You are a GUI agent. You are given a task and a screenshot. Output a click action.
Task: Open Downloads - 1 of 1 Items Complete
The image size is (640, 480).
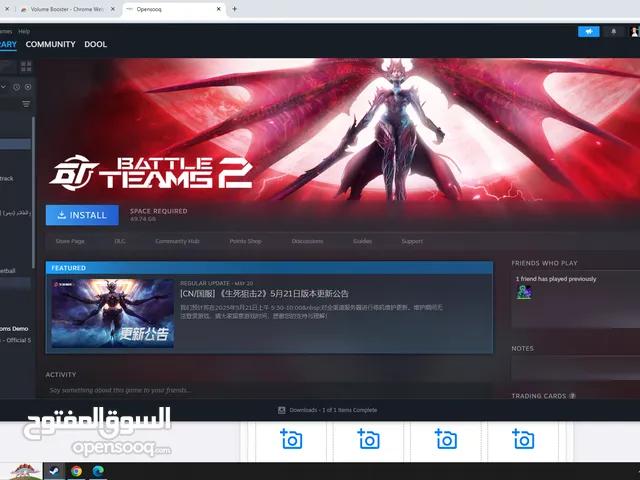333,410
